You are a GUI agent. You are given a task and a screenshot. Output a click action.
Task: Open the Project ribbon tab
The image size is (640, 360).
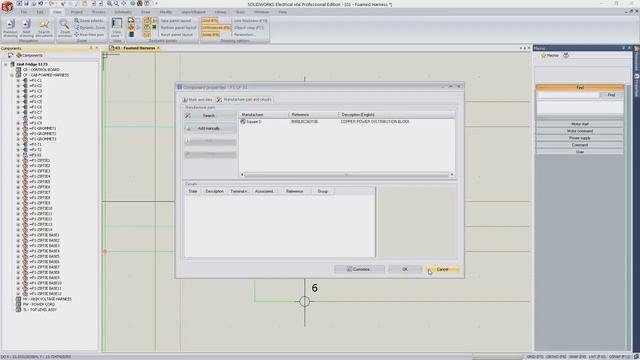(76, 12)
